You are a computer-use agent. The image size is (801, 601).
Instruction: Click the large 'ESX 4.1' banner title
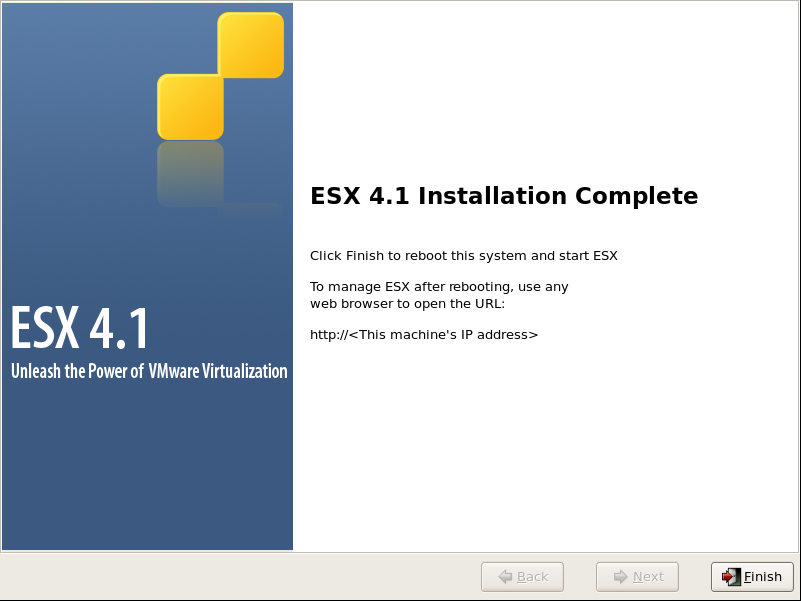coord(80,328)
